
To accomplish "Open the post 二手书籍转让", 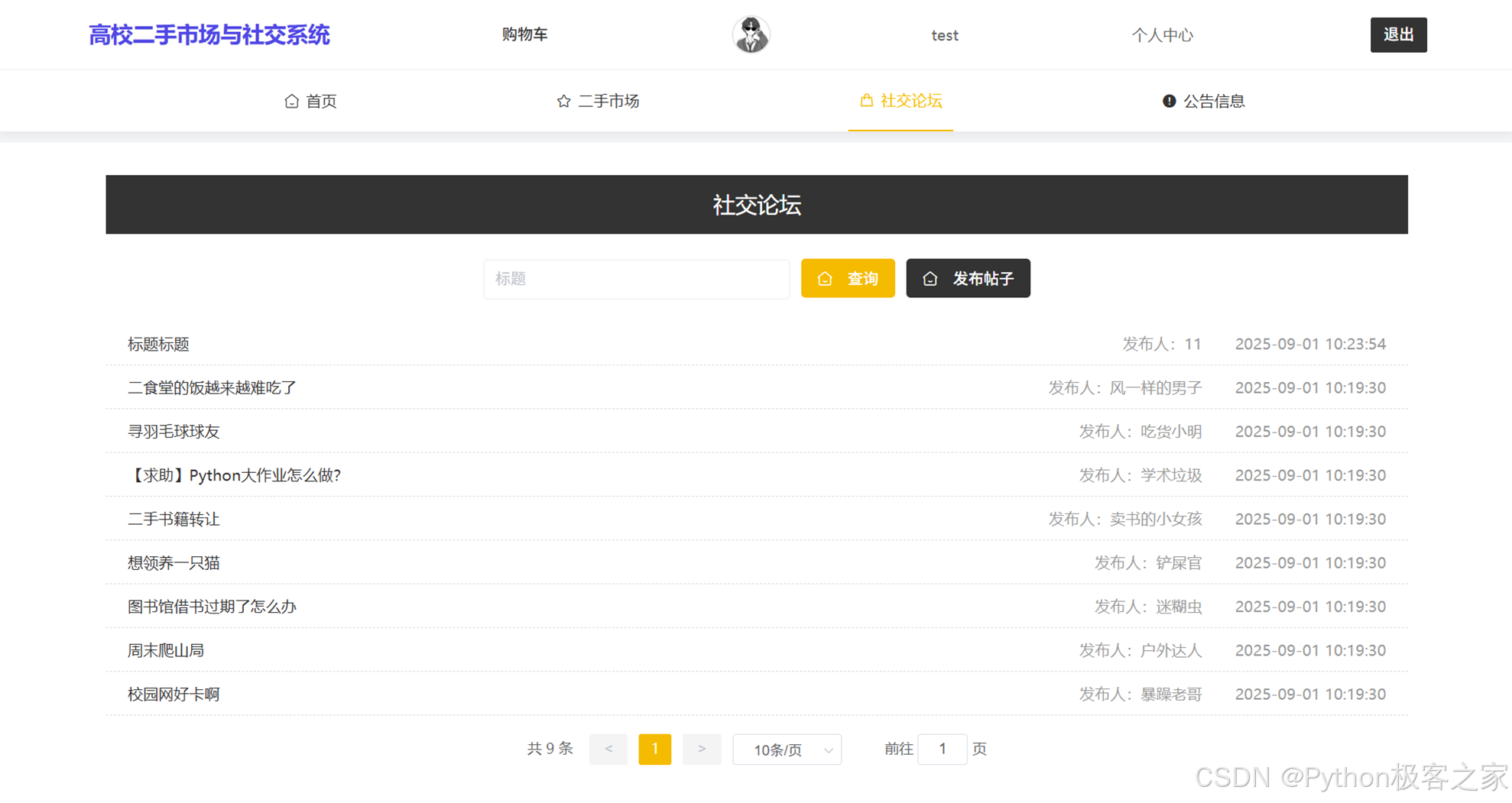I will tap(174, 519).
